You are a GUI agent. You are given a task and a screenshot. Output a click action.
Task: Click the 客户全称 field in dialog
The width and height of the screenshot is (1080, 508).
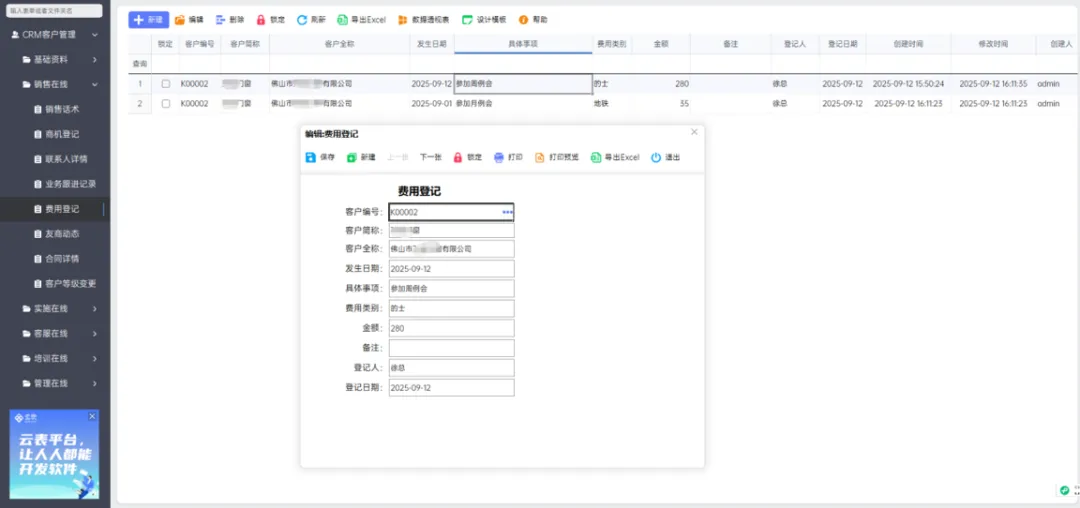(x=452, y=249)
